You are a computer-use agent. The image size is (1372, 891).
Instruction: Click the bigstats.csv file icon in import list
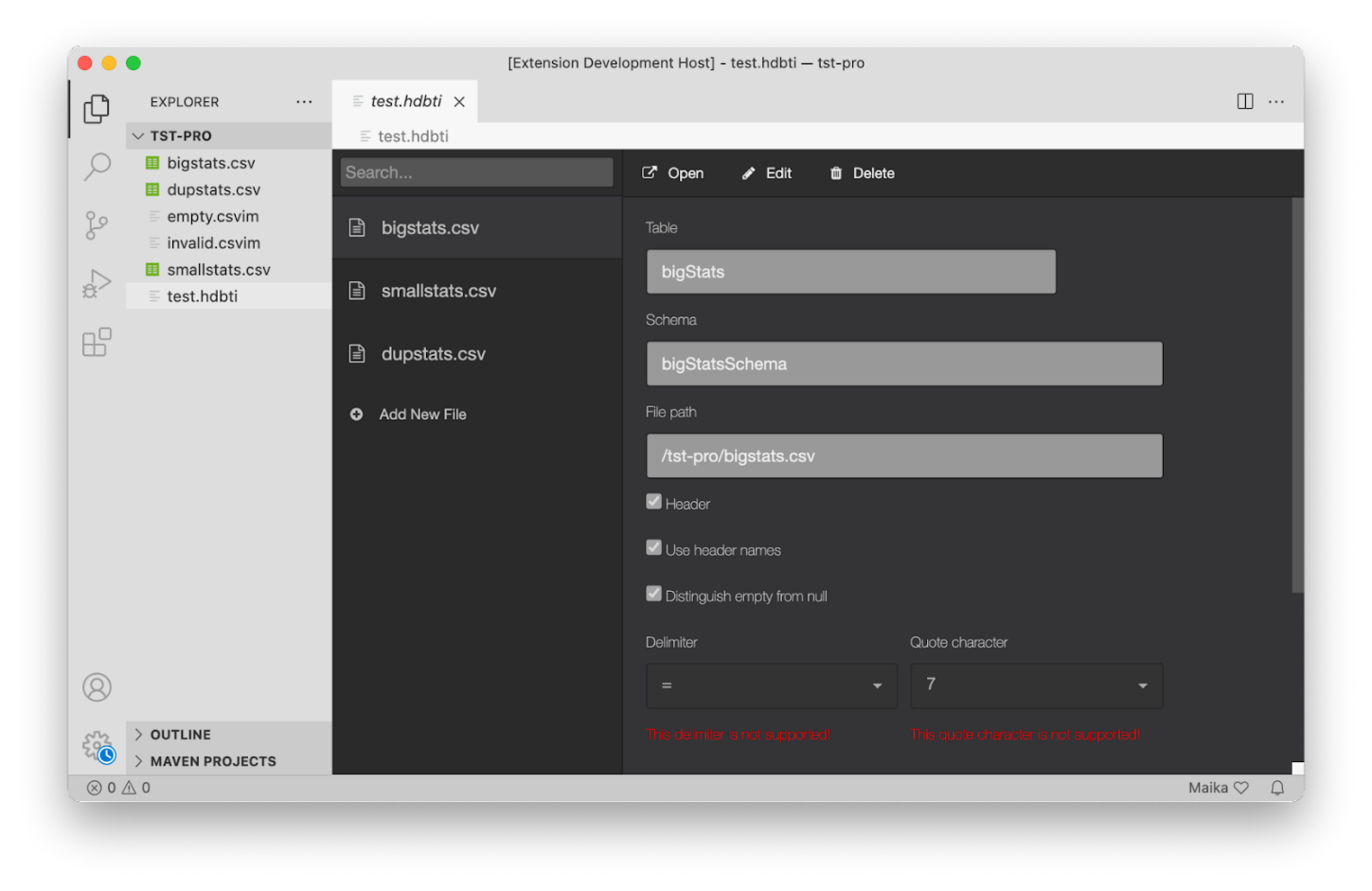(x=357, y=227)
